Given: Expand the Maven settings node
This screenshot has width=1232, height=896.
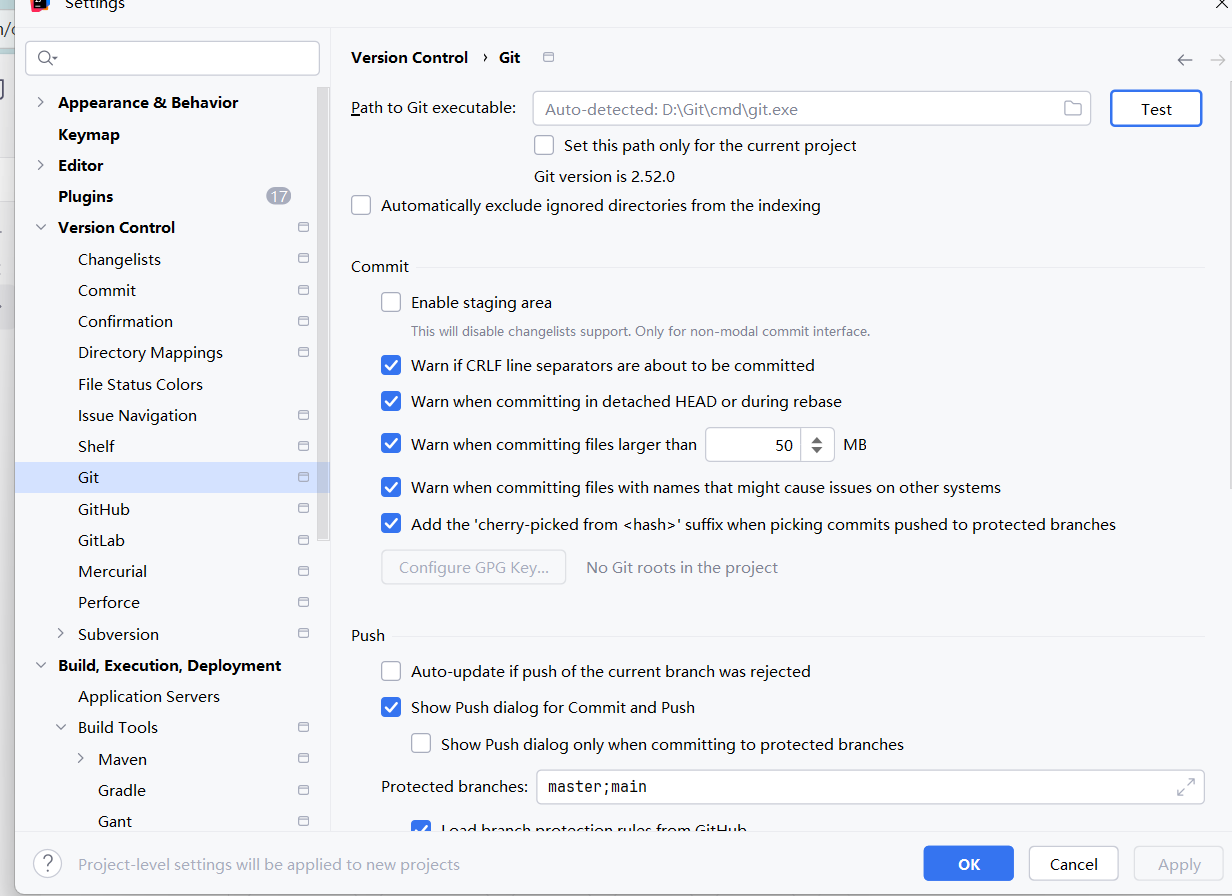Looking at the screenshot, I should click(x=81, y=759).
